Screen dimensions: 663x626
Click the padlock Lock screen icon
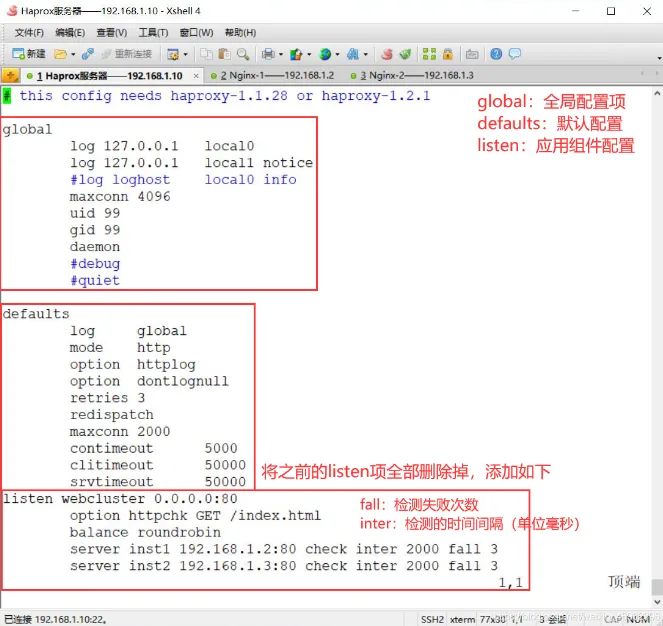coord(448,54)
